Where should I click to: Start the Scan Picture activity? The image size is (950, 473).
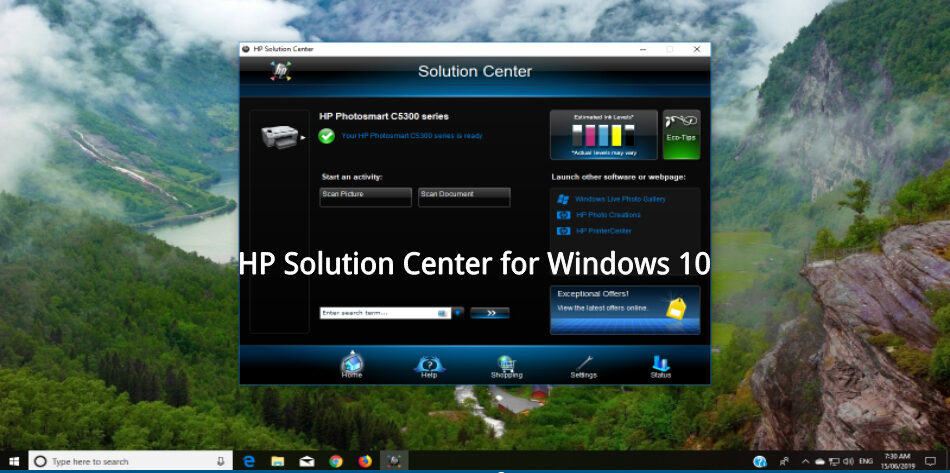365,197
